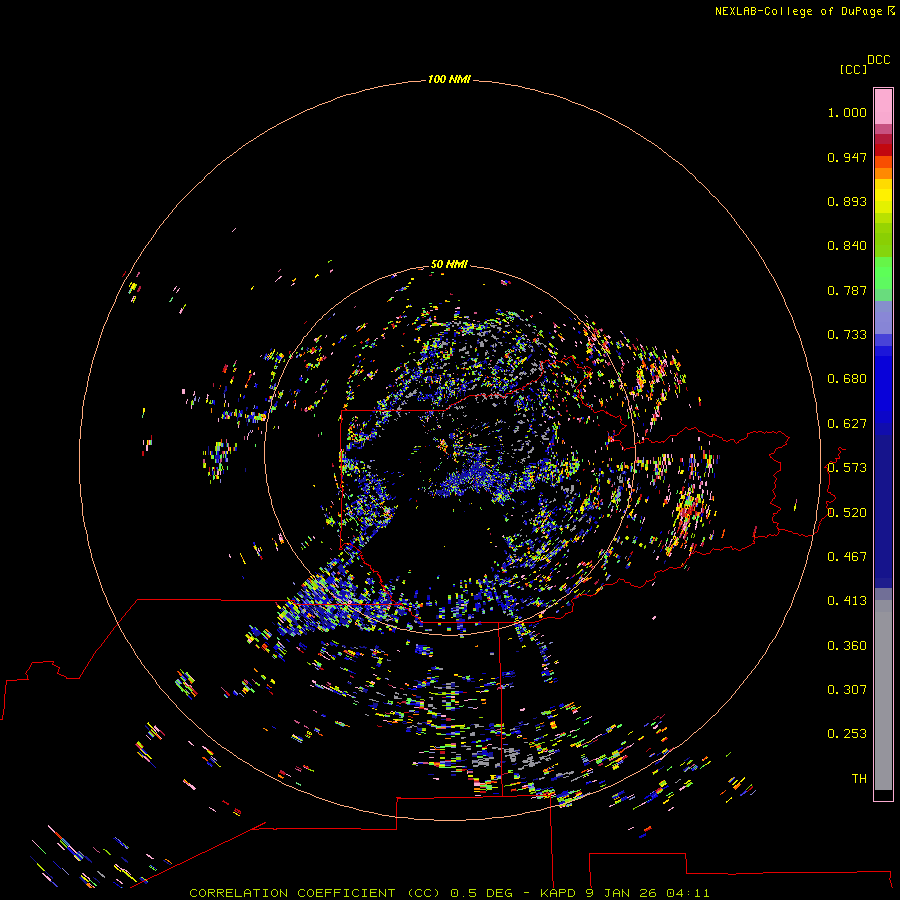Pick the pink segment atop the color bar
This screenshot has width=900, height=900.
[883, 107]
